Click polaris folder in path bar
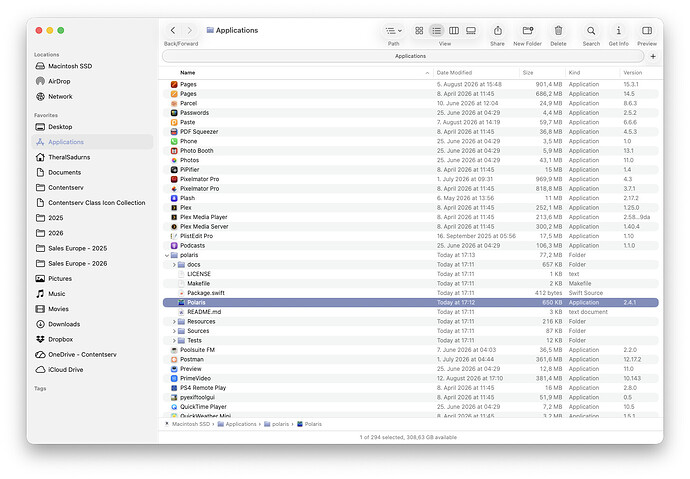Image resolution: width=690 pixels, height=479 pixels. [276, 424]
